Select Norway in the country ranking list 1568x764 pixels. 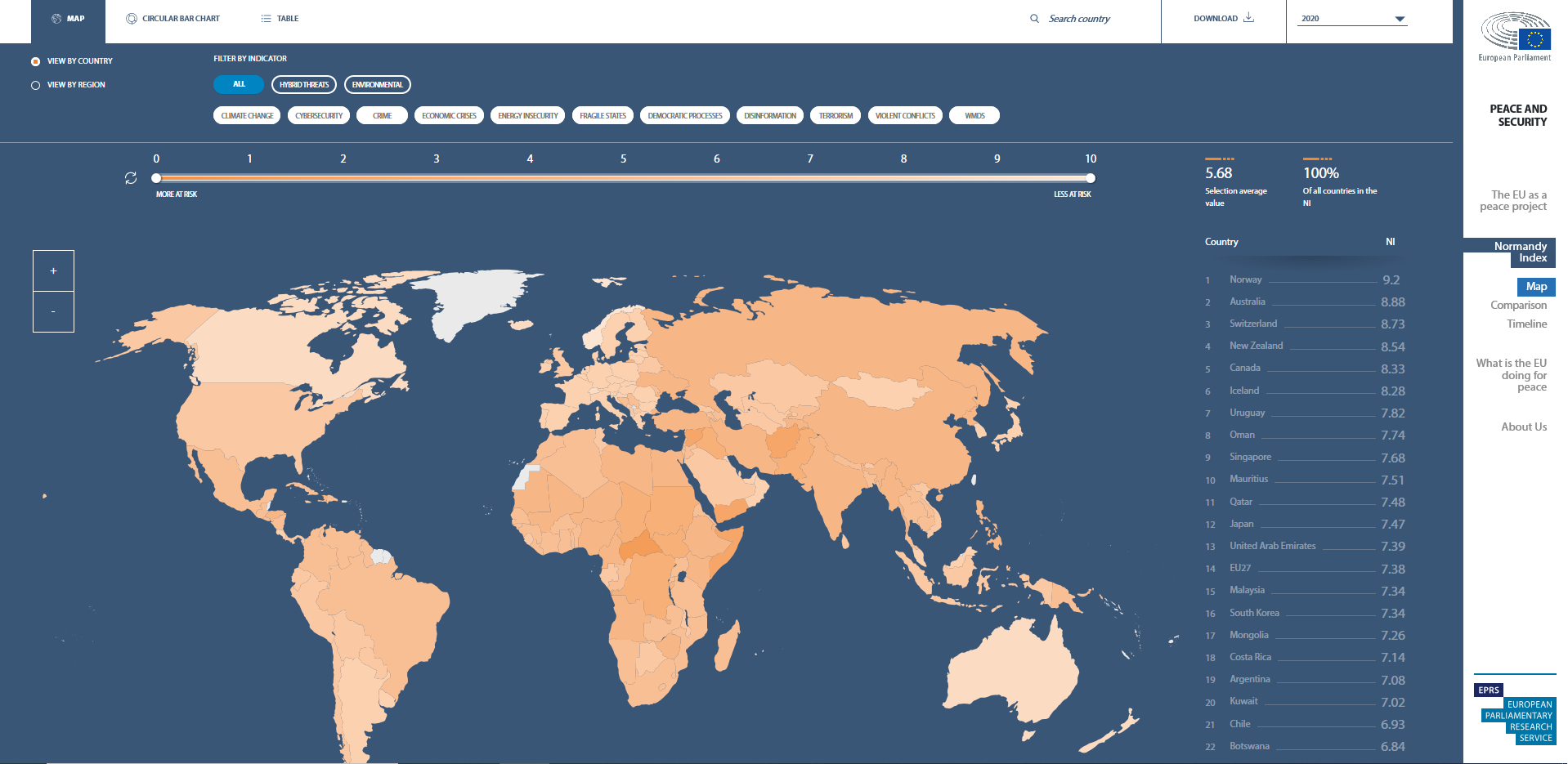[x=1245, y=279]
